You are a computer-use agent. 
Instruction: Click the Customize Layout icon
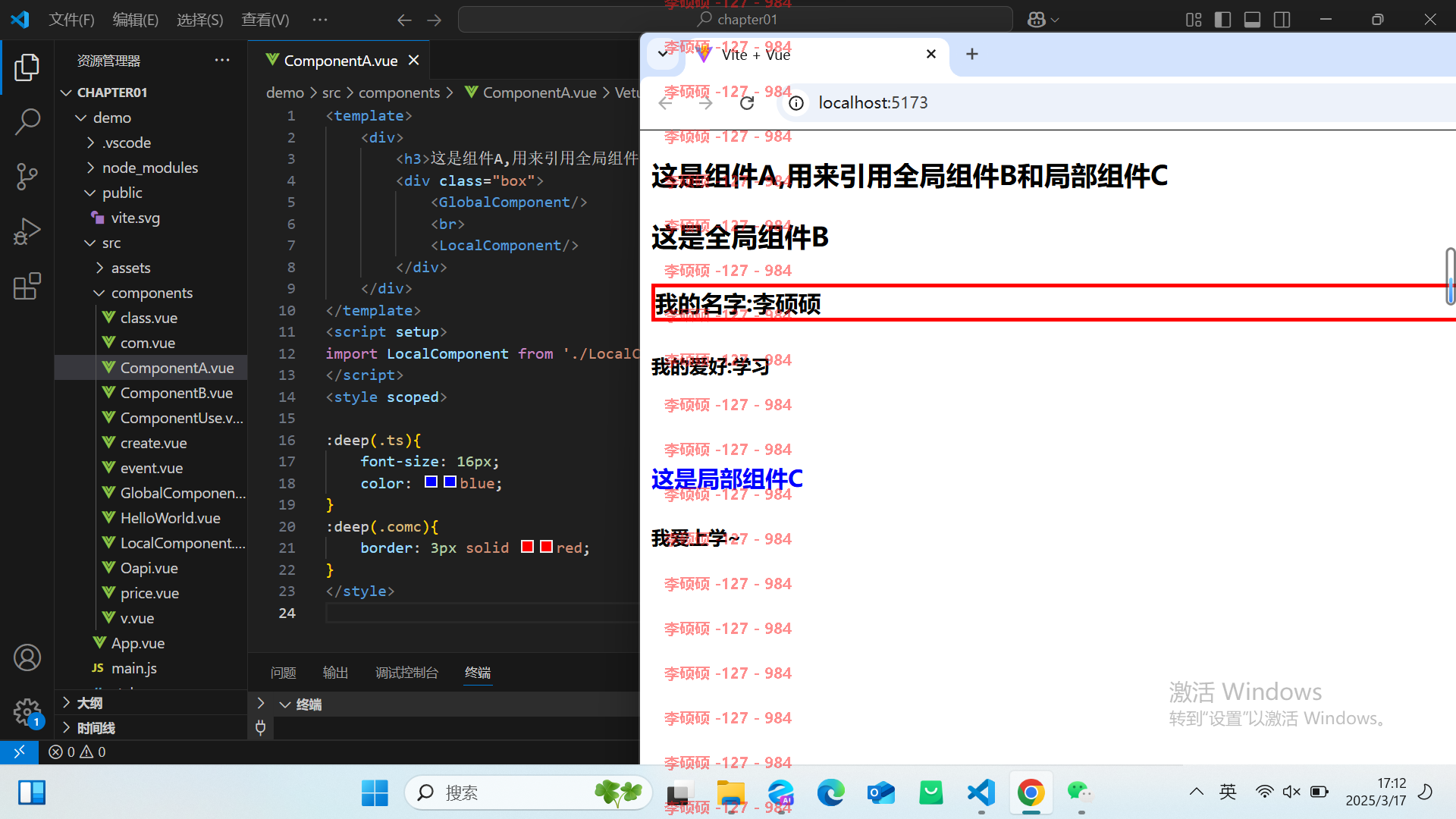1194,20
